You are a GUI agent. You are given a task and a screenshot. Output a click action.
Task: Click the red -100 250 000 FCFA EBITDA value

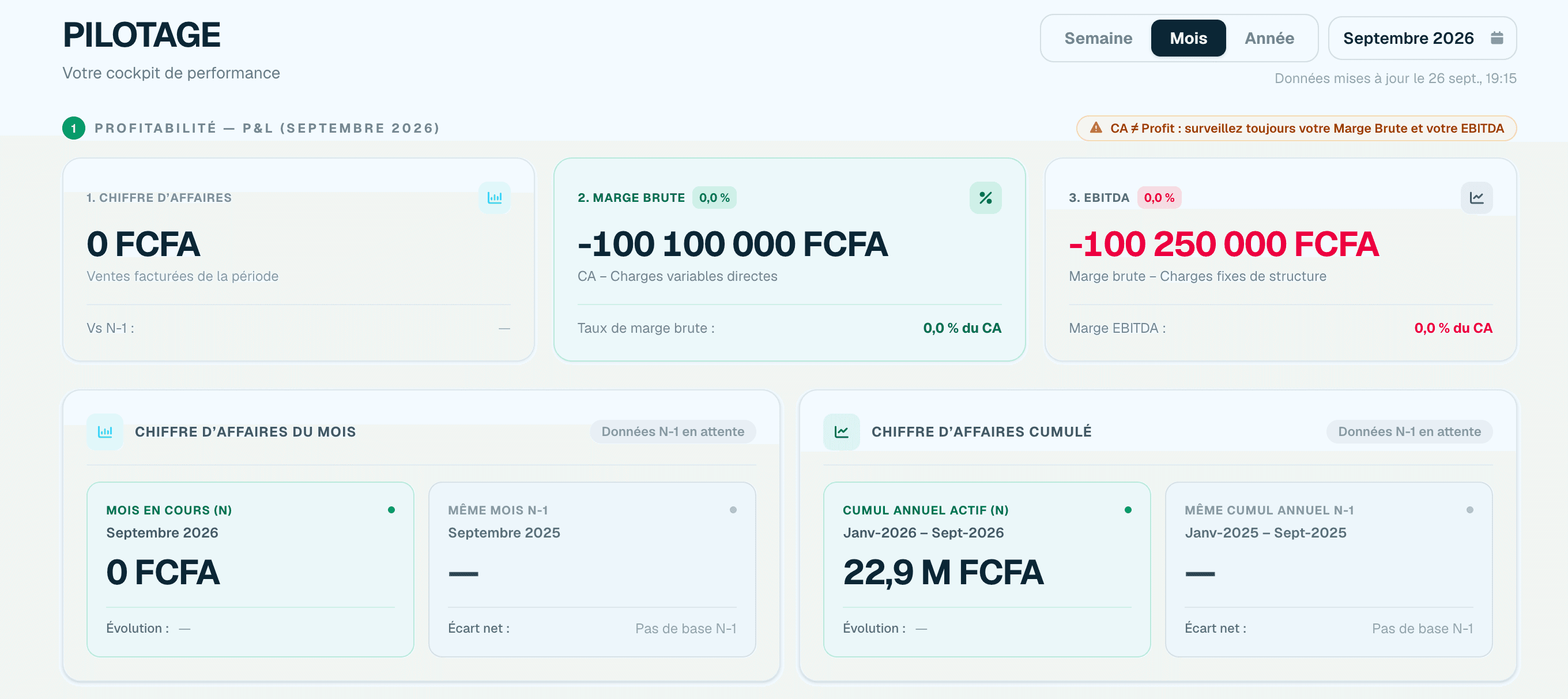[x=1223, y=244]
